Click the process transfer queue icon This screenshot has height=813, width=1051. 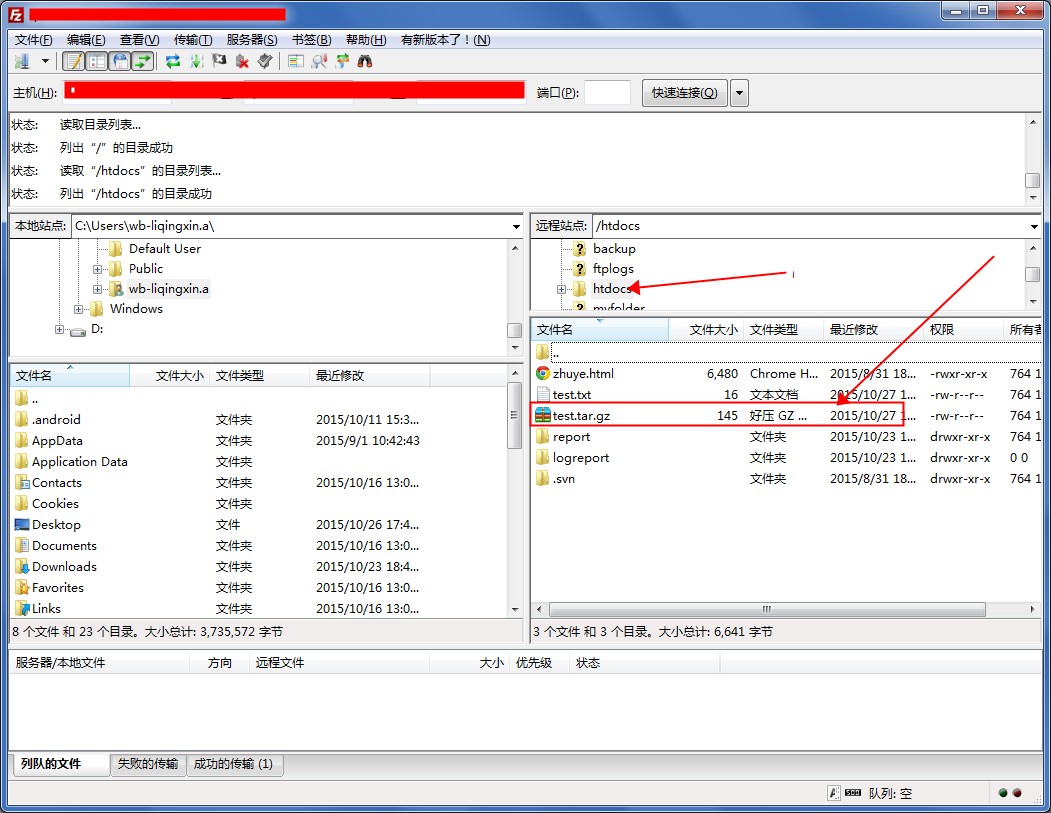tap(196, 62)
